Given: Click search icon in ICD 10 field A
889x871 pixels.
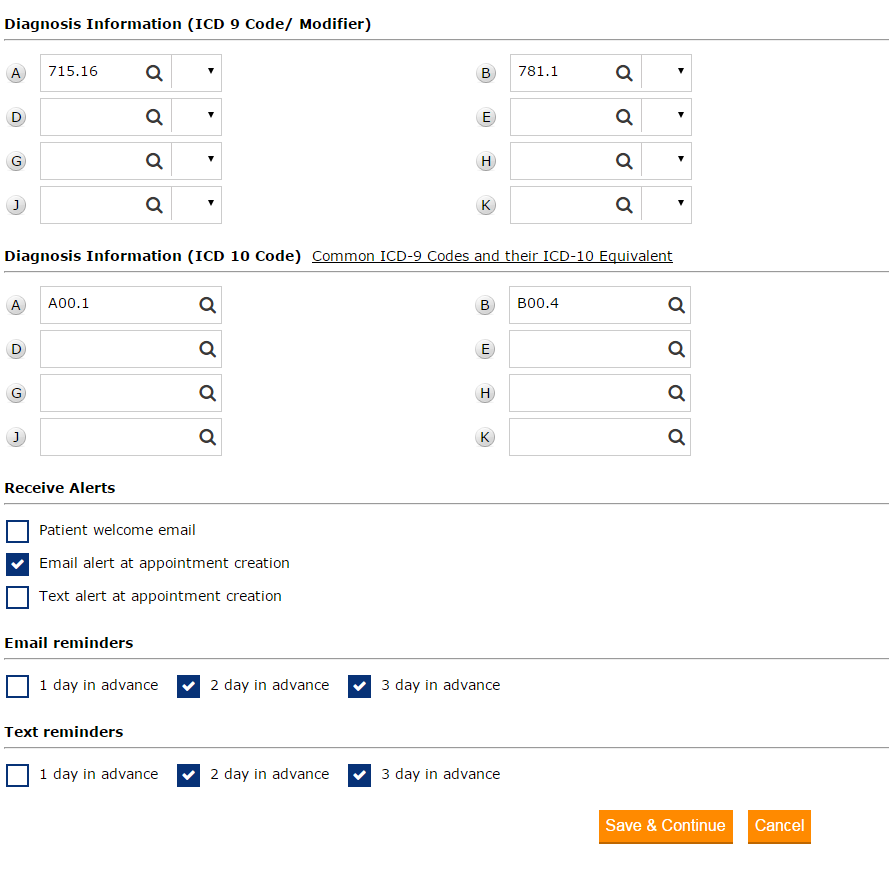Looking at the screenshot, I should click(207, 306).
